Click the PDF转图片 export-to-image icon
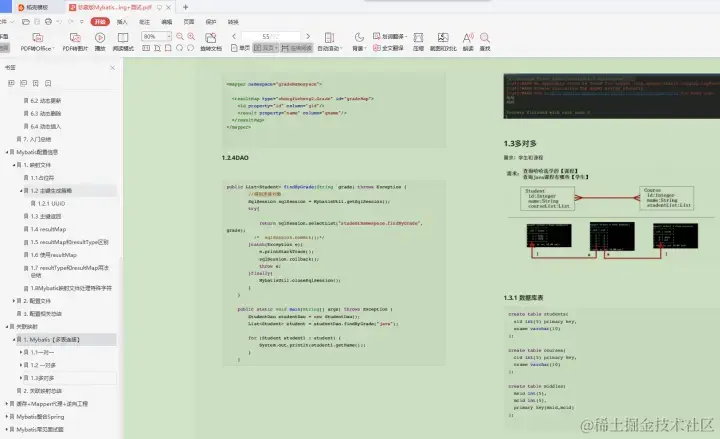The image size is (720, 439). point(75,38)
